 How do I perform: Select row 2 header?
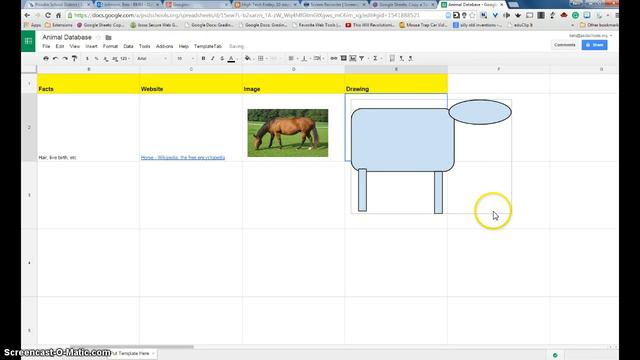pos(29,127)
